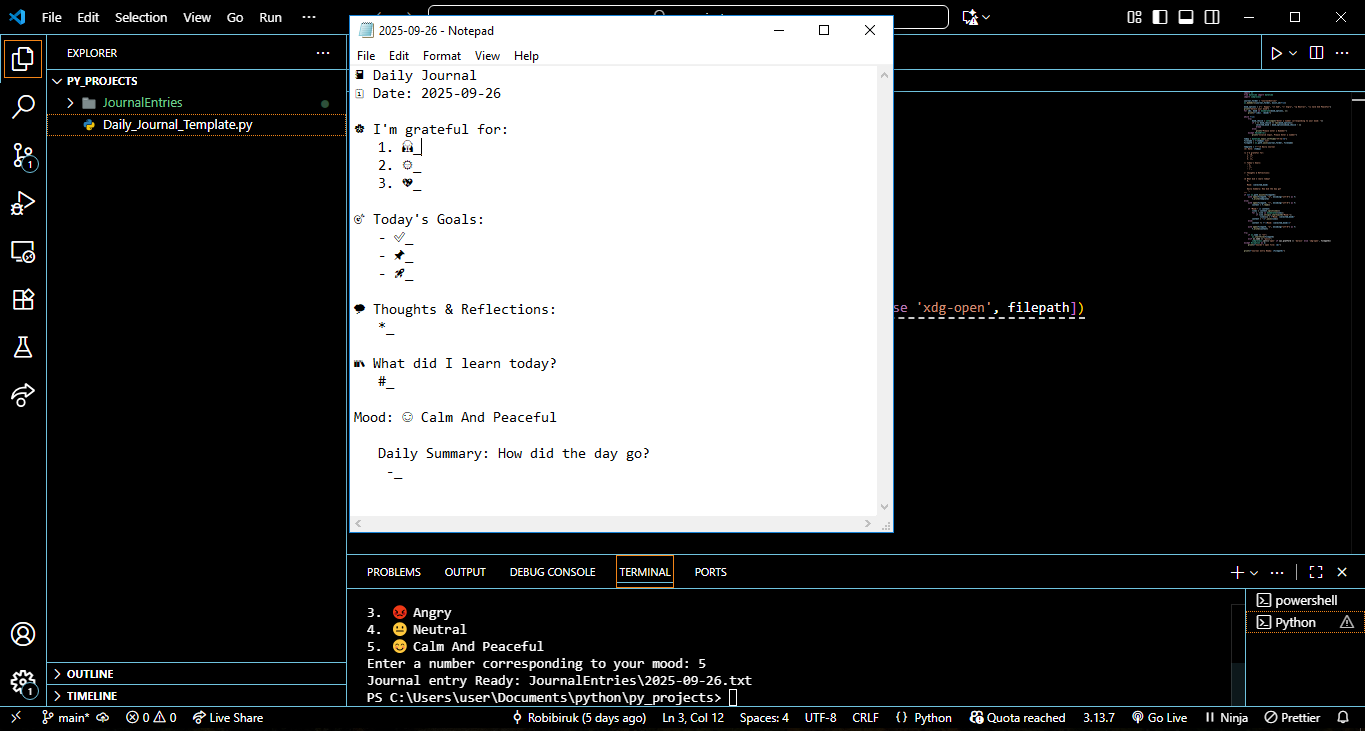Click Go Live in the status bar
This screenshot has height=731, width=1365.
click(1159, 718)
